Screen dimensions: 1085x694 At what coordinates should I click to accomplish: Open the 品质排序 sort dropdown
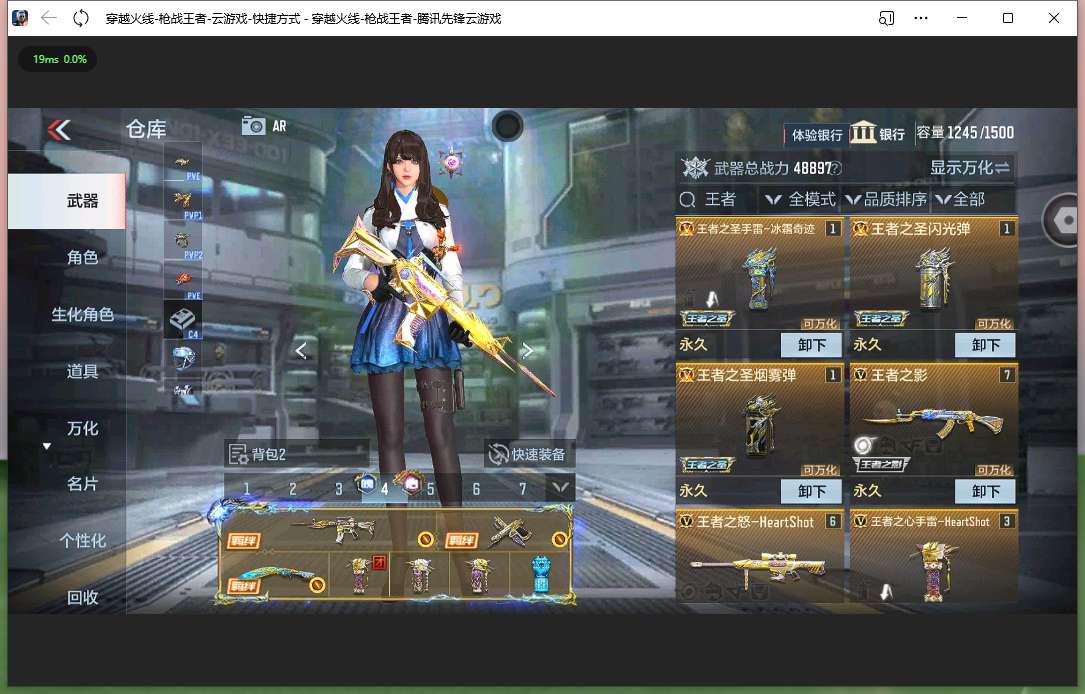(x=886, y=200)
